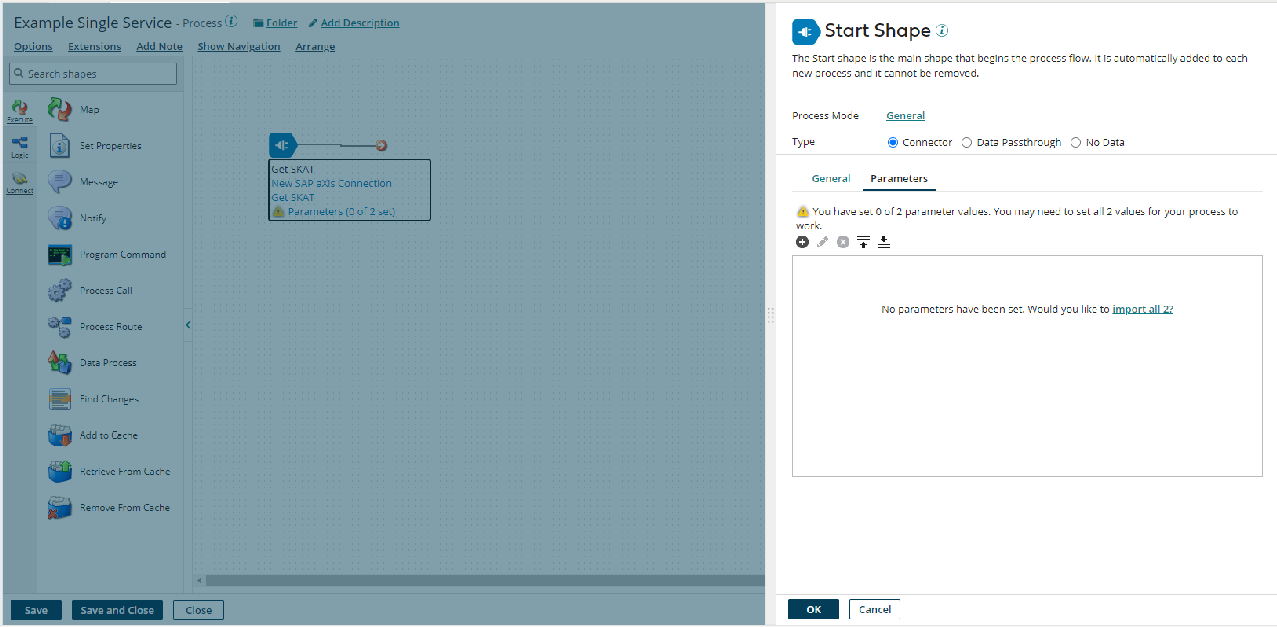Click the move parameter to top icon
This screenshot has width=1277, height=627.
point(863,242)
